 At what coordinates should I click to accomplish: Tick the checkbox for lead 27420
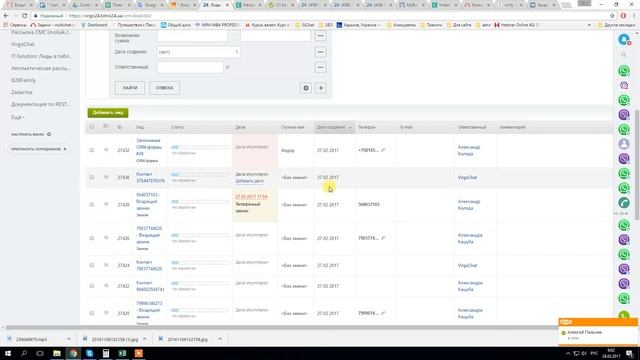pos(91,313)
